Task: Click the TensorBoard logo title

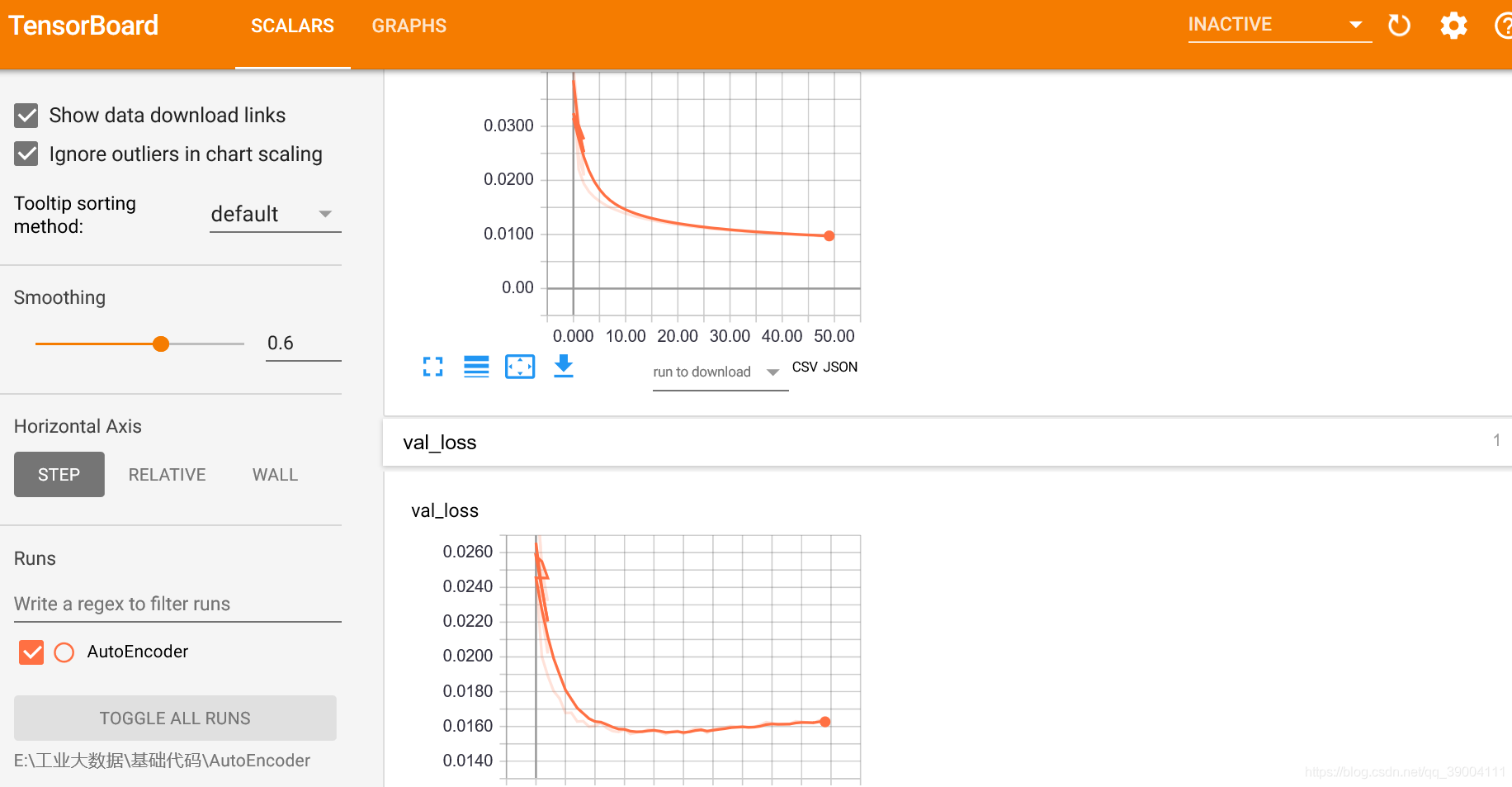Action: click(83, 26)
